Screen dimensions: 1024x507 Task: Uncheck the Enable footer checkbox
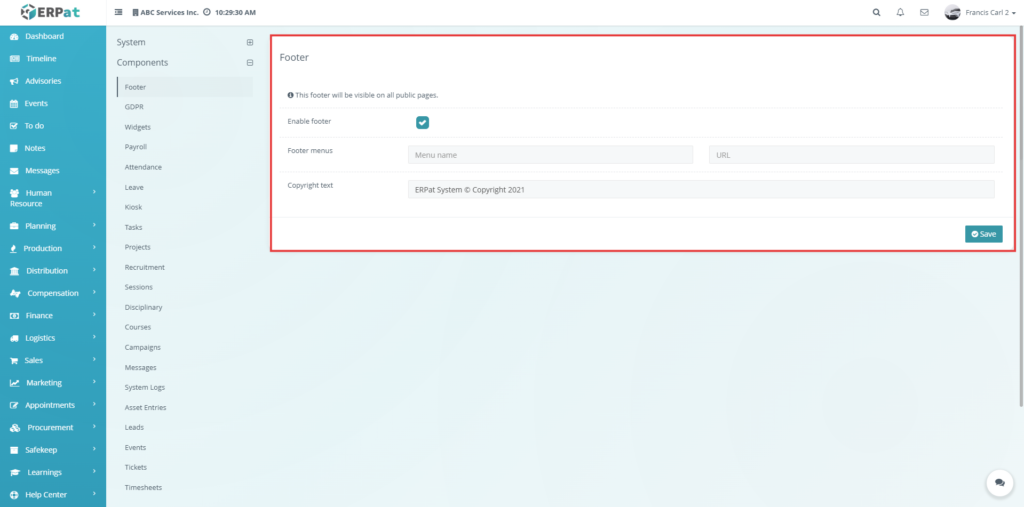coord(423,122)
